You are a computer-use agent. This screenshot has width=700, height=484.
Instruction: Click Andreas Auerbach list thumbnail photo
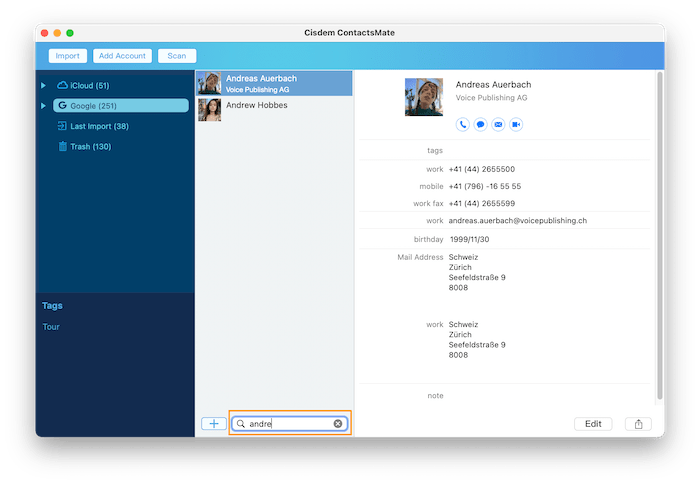tap(209, 83)
